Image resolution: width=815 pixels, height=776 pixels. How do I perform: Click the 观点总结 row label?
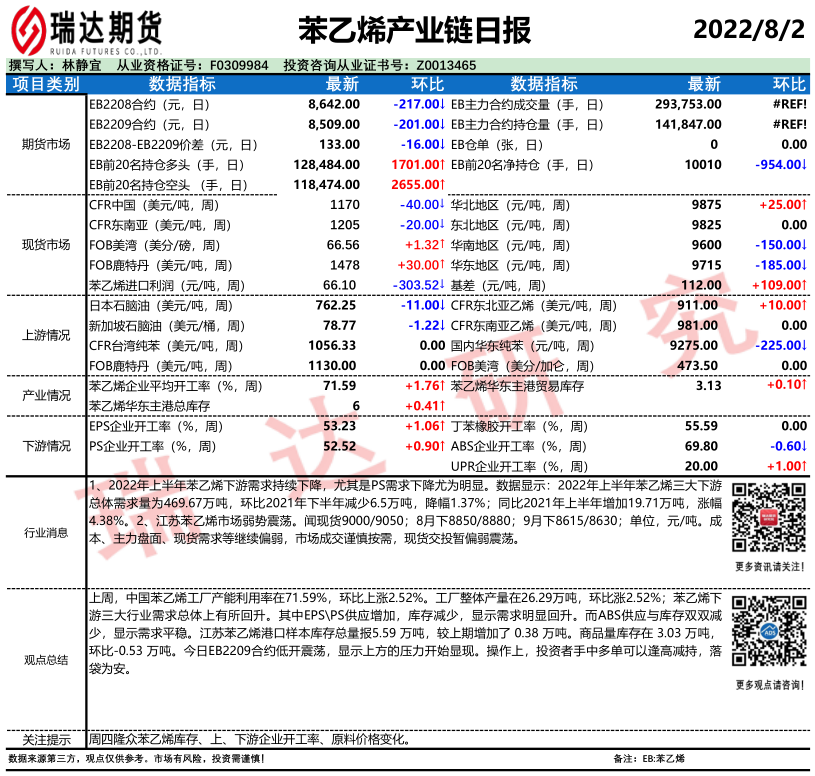tap(46, 660)
